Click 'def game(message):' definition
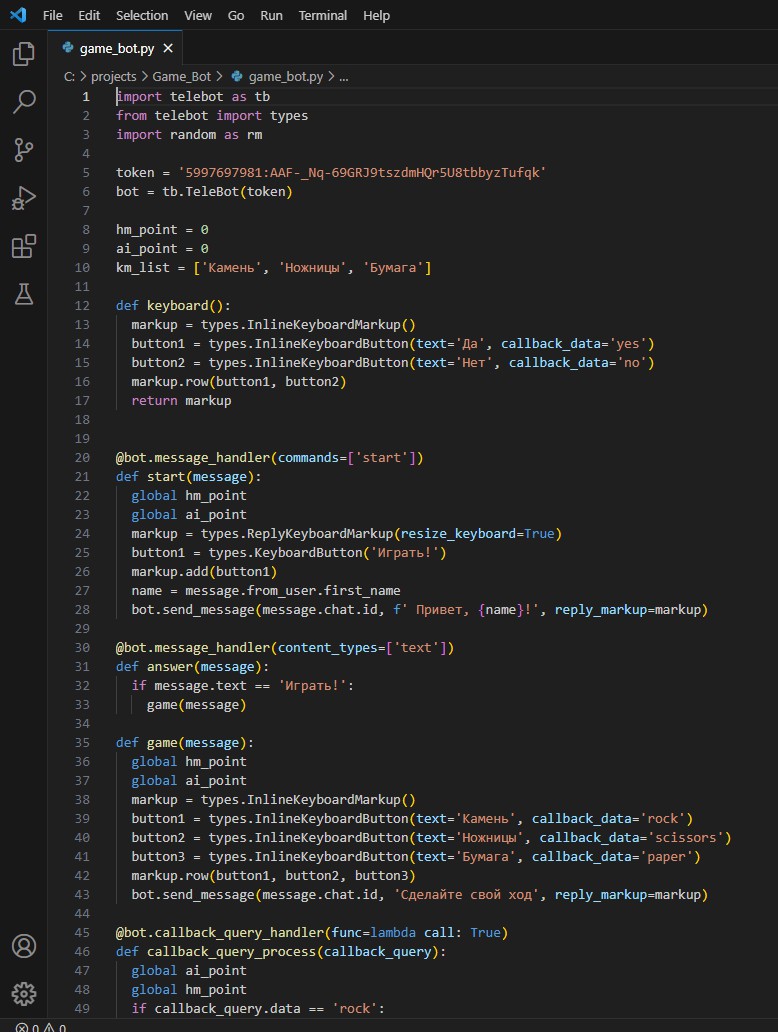 coord(185,742)
